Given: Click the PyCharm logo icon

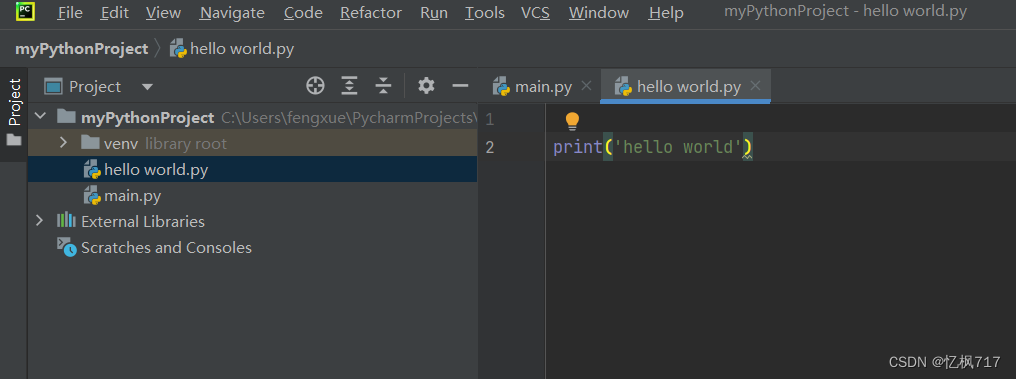Looking at the screenshot, I should pos(25,11).
